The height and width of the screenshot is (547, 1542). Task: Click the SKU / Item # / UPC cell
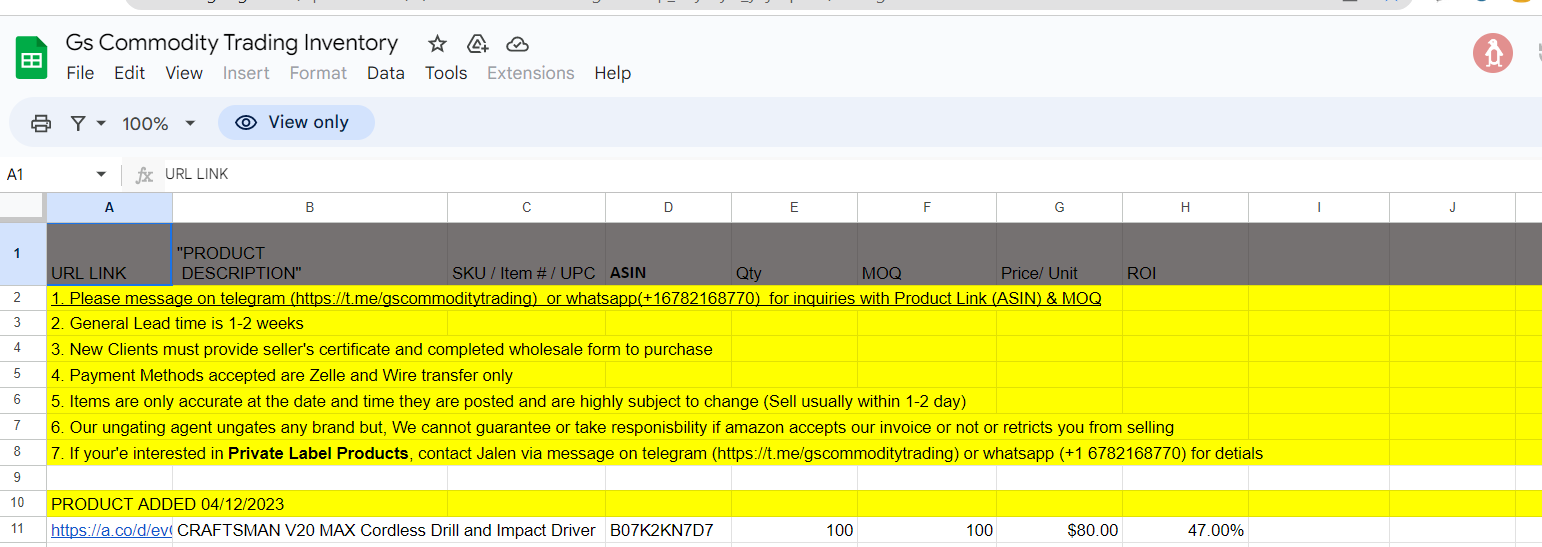[527, 254]
